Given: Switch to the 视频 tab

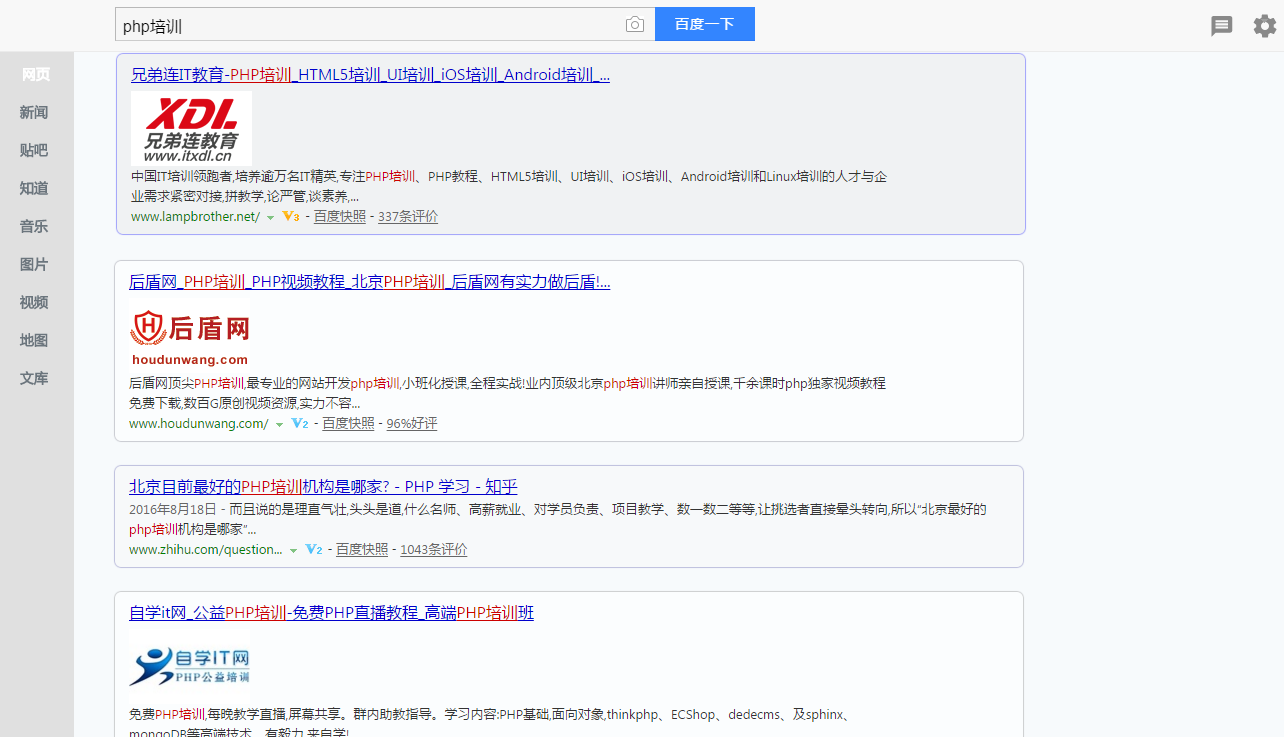Looking at the screenshot, I should pos(36,302).
